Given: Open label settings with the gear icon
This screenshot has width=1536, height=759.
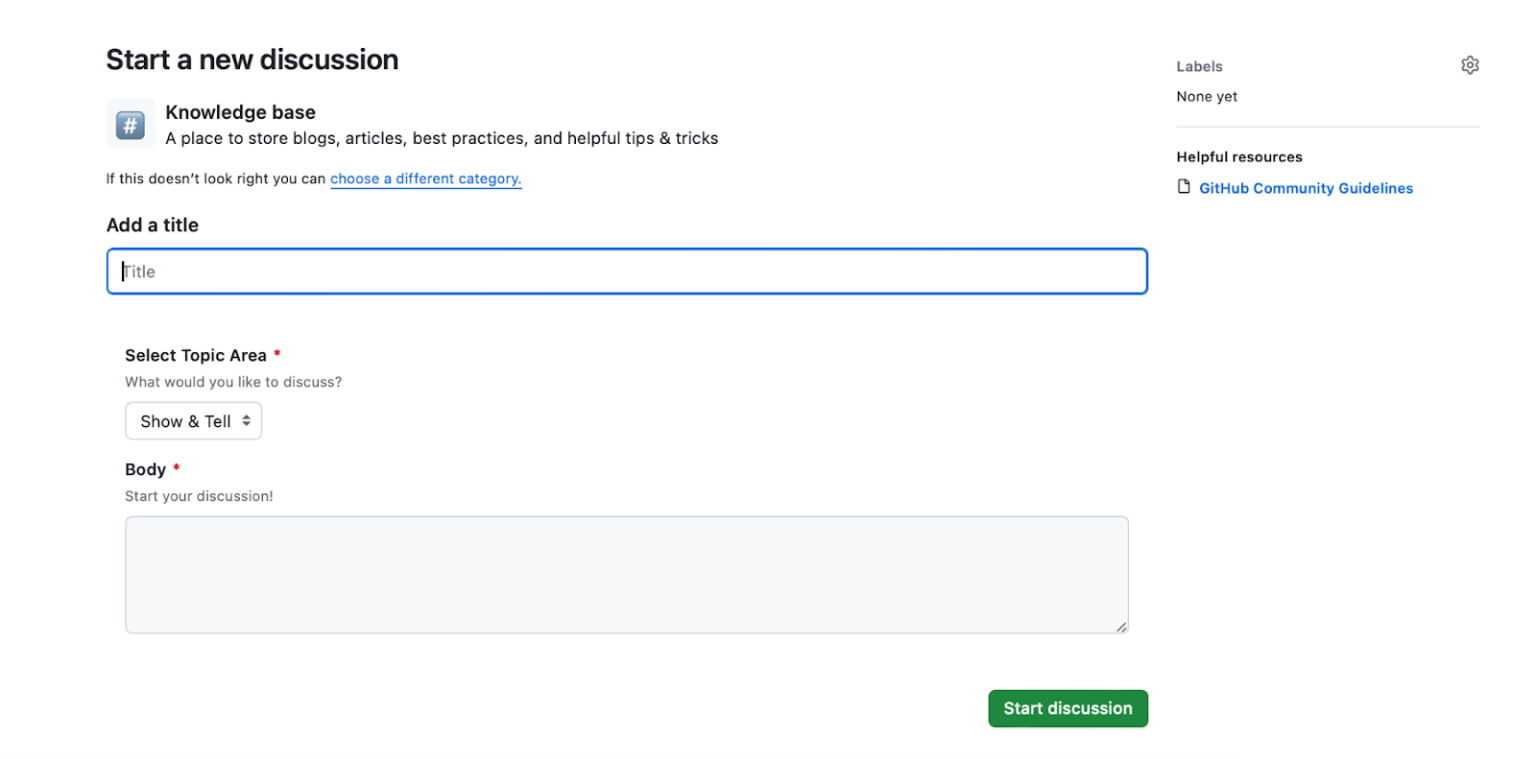Looking at the screenshot, I should [x=1470, y=64].
